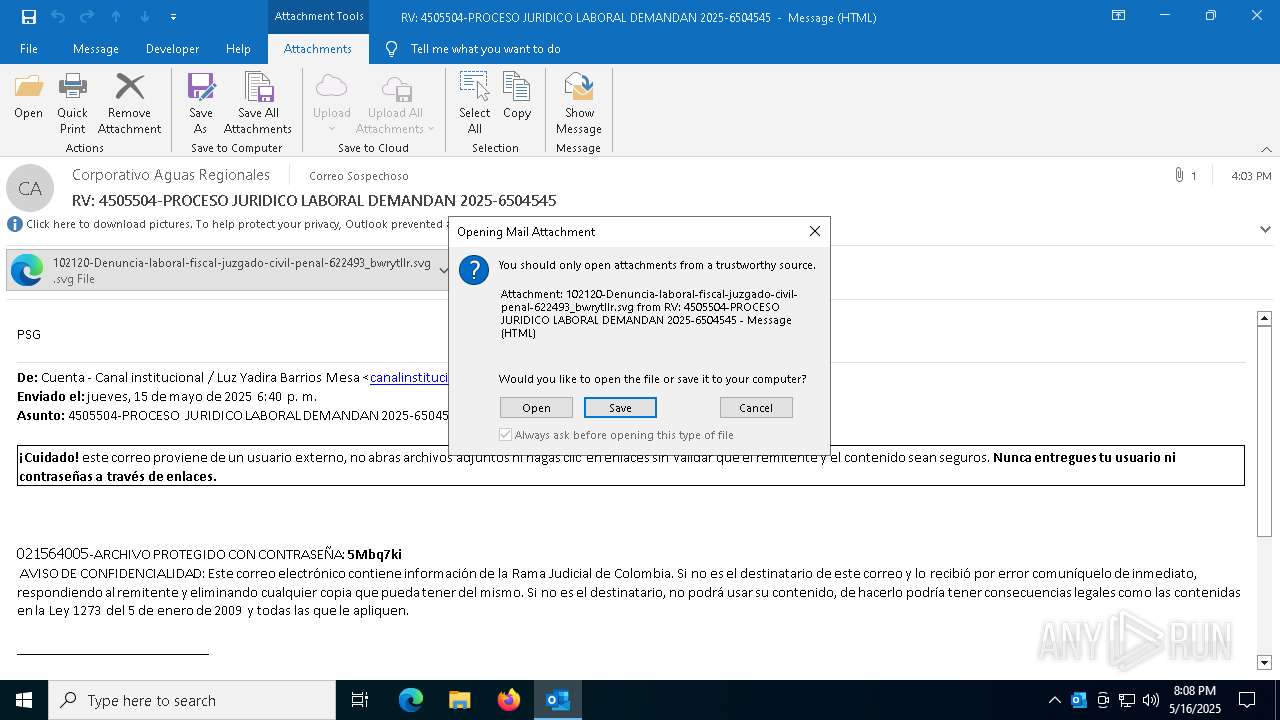The width and height of the screenshot is (1280, 720).
Task: Close the Opening Mail Attachment dialog
Action: coord(815,231)
